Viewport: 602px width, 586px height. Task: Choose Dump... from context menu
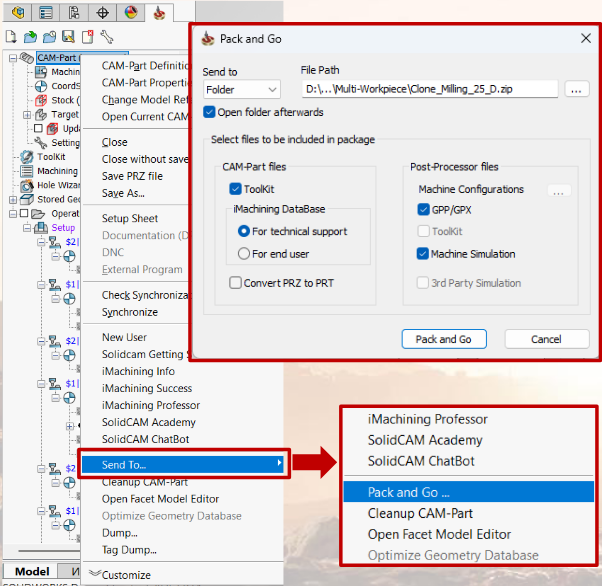tap(119, 533)
